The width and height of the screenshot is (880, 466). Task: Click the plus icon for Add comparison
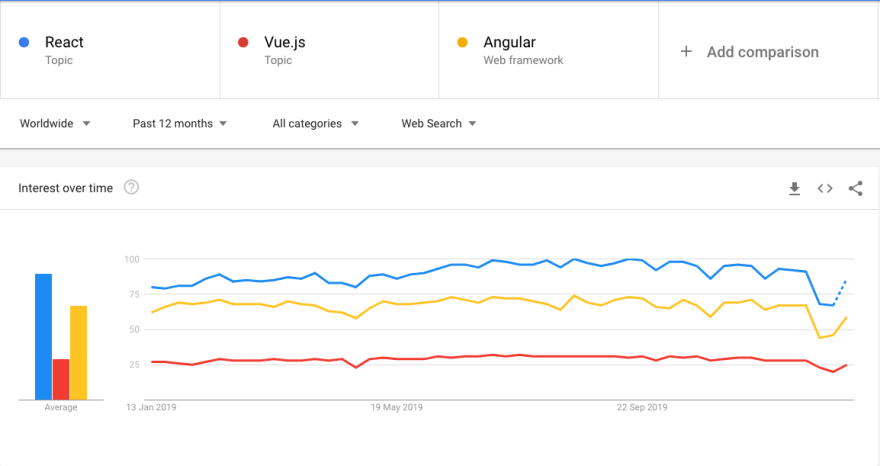686,52
